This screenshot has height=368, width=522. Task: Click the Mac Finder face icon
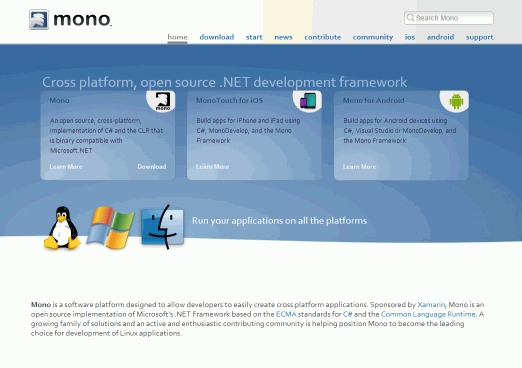click(x=163, y=227)
